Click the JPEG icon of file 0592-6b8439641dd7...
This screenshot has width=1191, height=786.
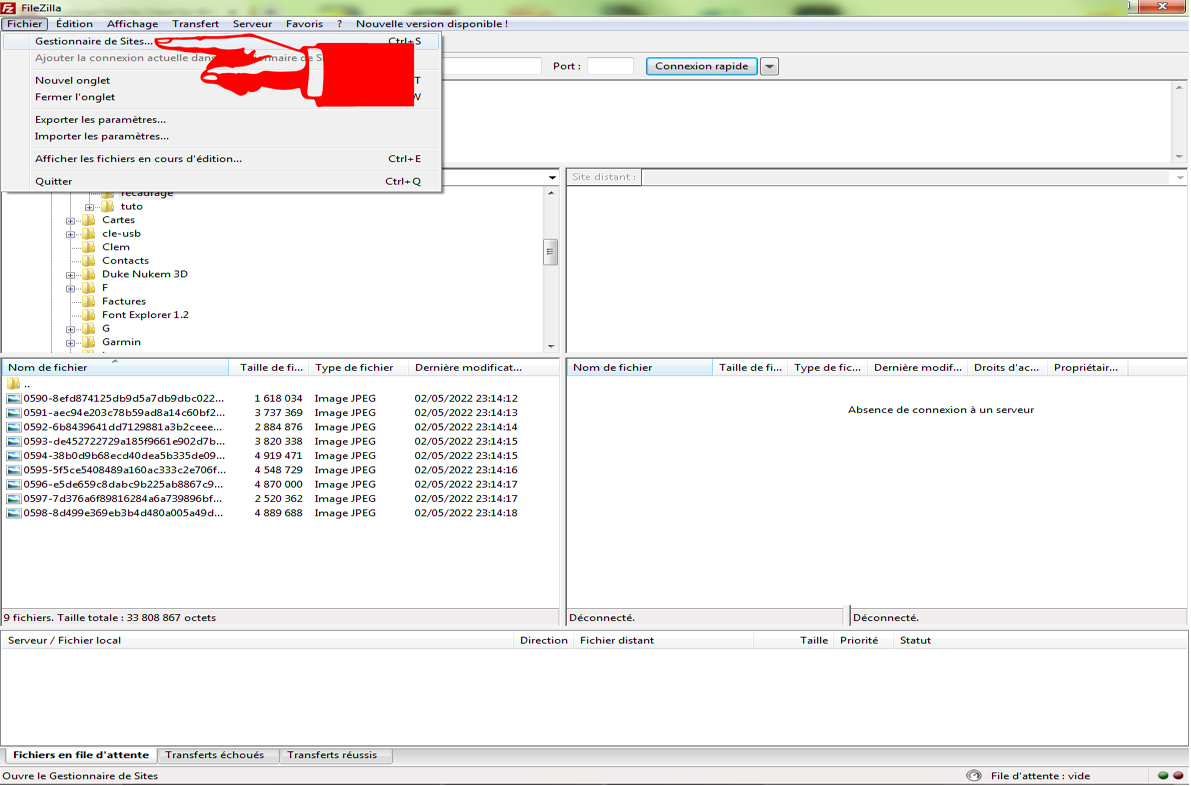coord(14,427)
